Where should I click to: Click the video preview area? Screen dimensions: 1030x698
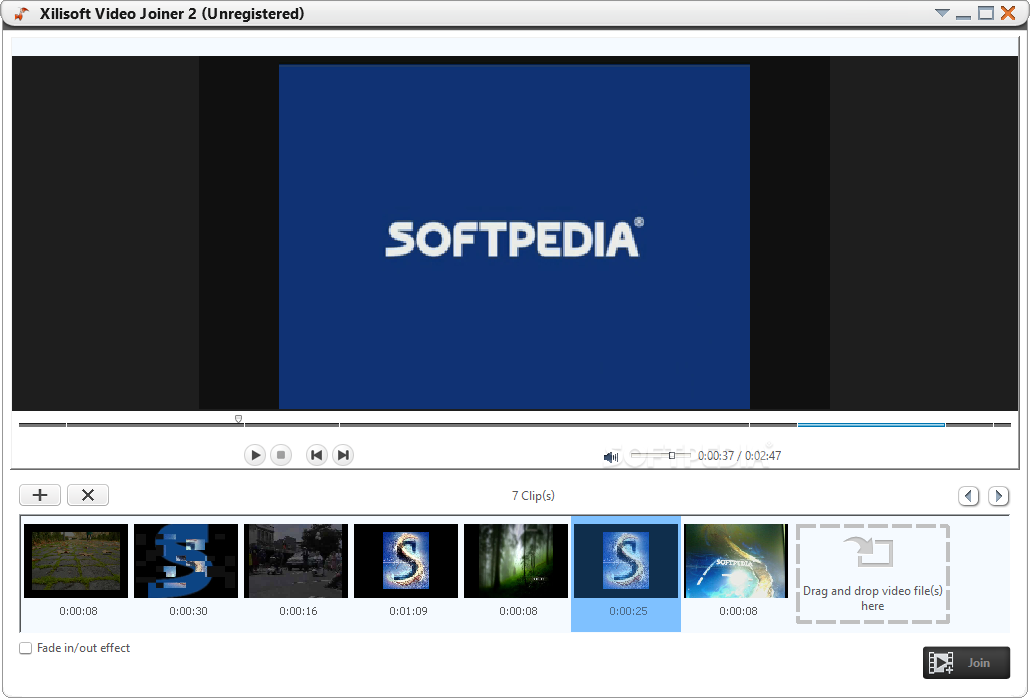tap(514, 233)
